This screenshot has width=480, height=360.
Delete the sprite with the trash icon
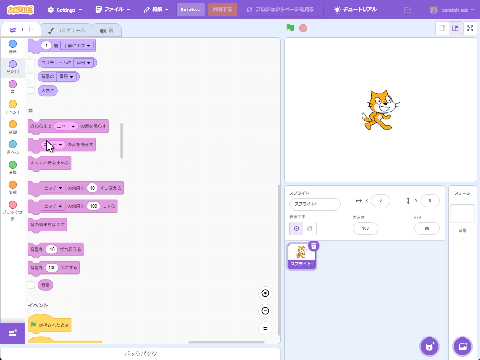pyautogui.click(x=314, y=246)
